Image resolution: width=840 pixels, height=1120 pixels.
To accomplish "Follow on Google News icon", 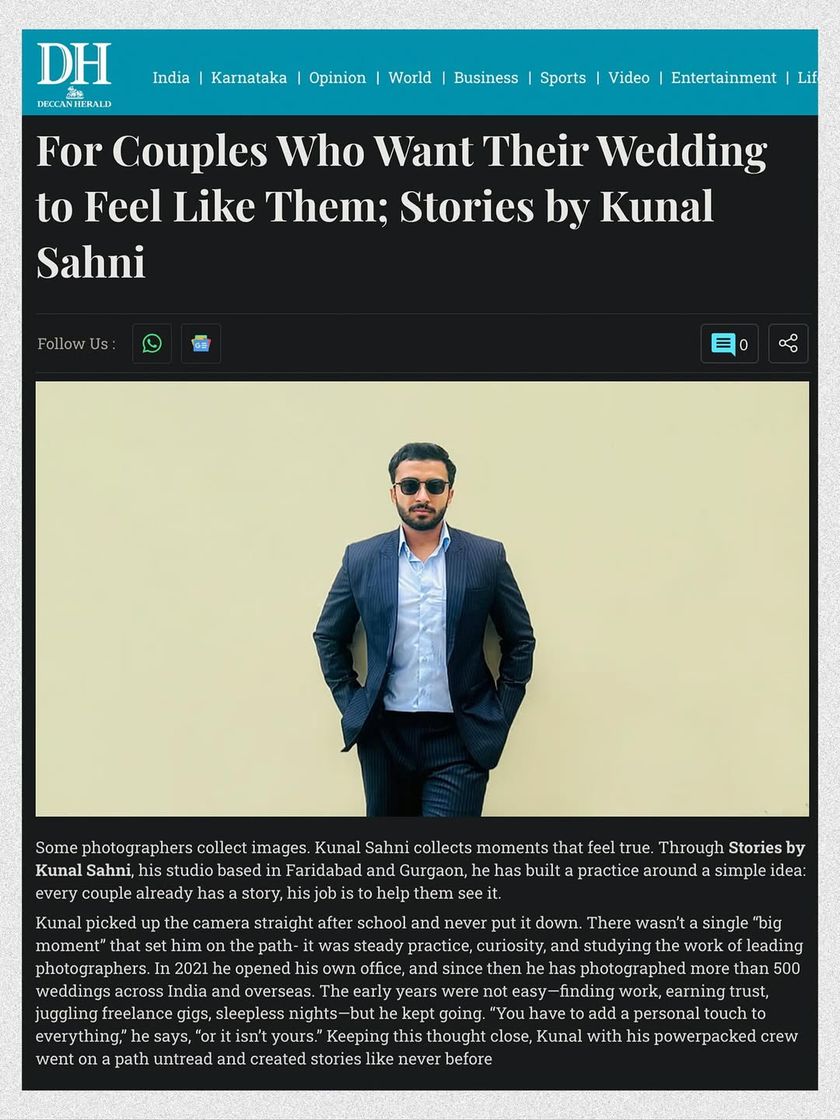I will coord(201,343).
